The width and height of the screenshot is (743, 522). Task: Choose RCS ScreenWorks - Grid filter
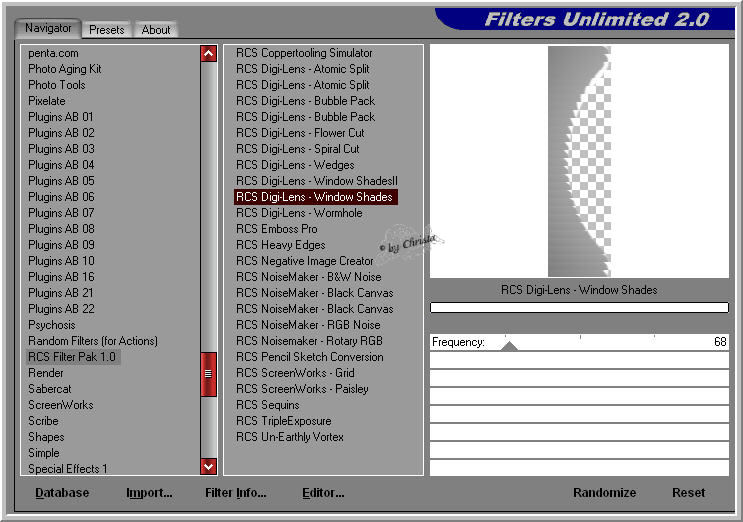pyautogui.click(x=295, y=373)
